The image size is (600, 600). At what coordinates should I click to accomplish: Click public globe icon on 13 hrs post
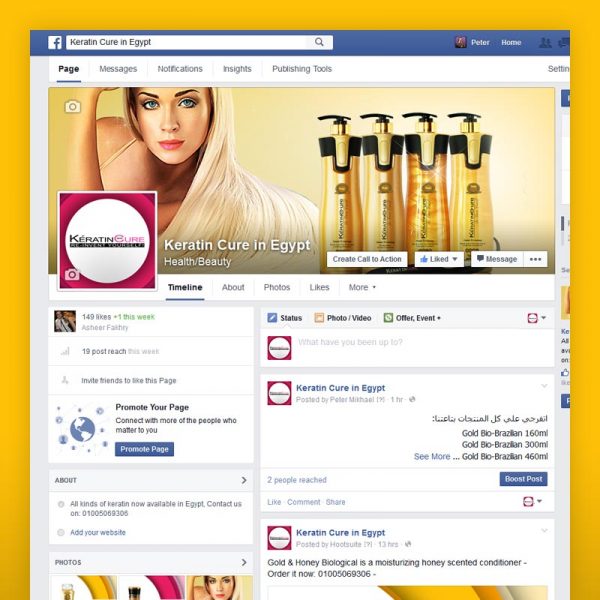408,544
